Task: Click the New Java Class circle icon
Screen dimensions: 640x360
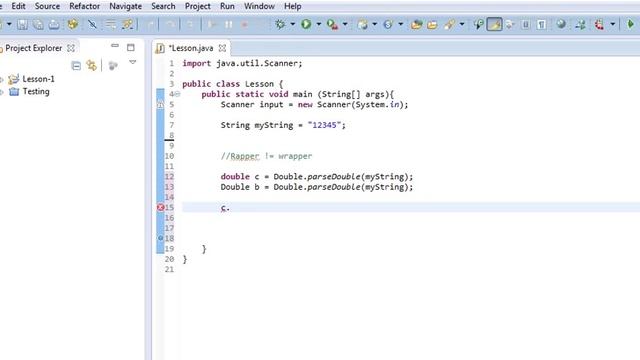Action: (x=388, y=24)
